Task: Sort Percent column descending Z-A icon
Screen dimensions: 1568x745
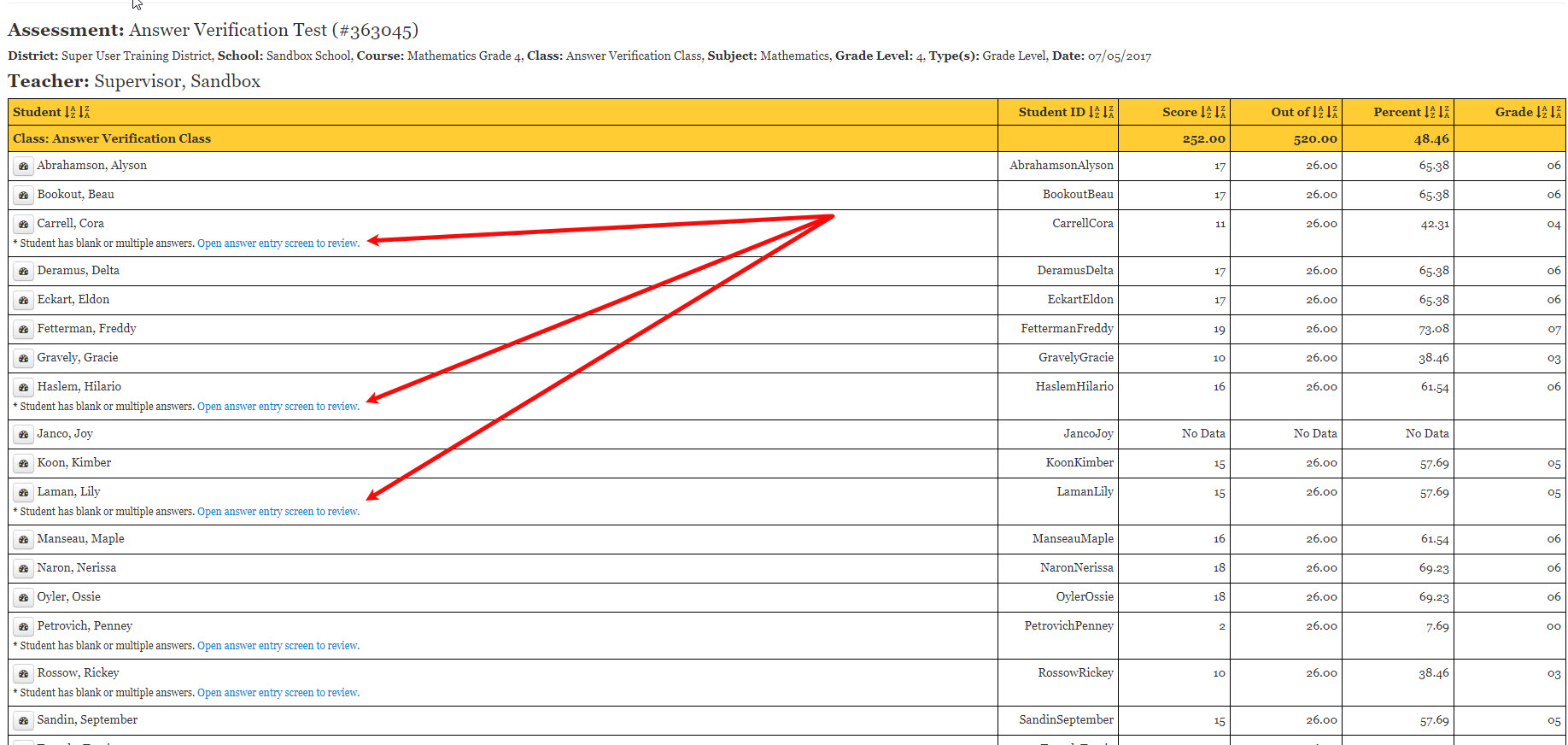Action: click(x=1444, y=112)
